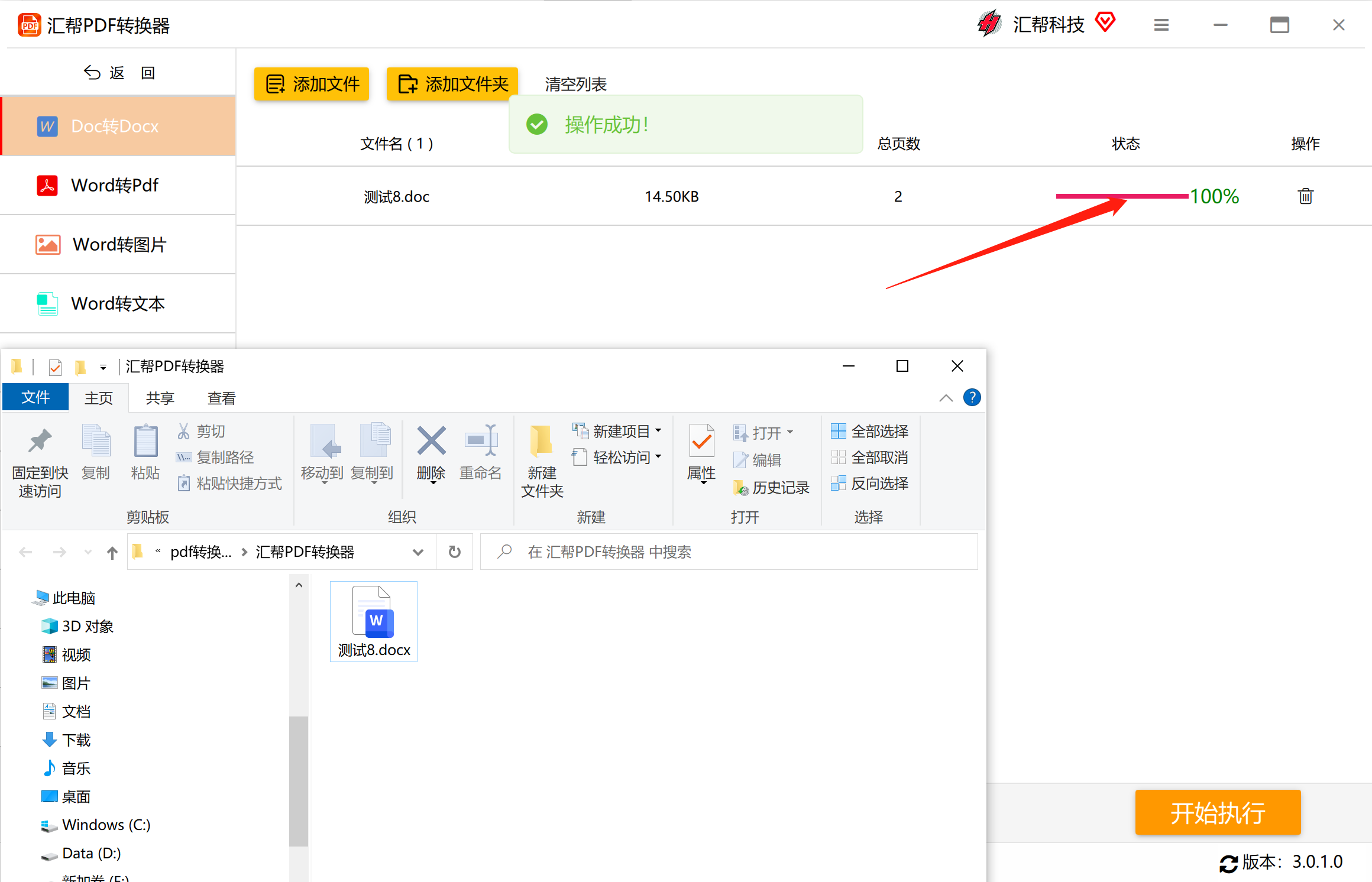
Task: Click the 测试8.doc progress bar
Action: pos(1122,196)
